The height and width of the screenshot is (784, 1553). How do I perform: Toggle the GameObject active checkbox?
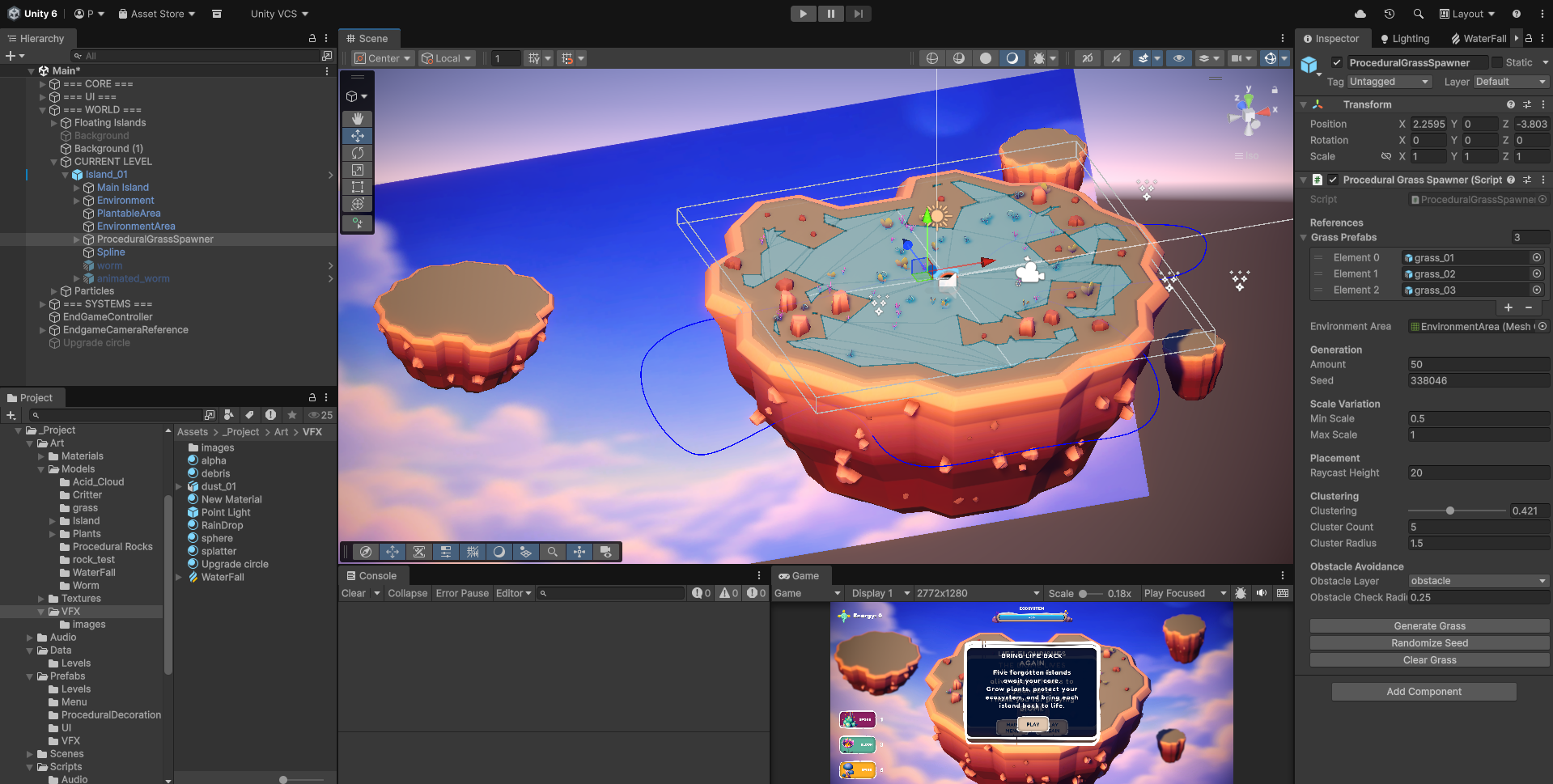1337,62
